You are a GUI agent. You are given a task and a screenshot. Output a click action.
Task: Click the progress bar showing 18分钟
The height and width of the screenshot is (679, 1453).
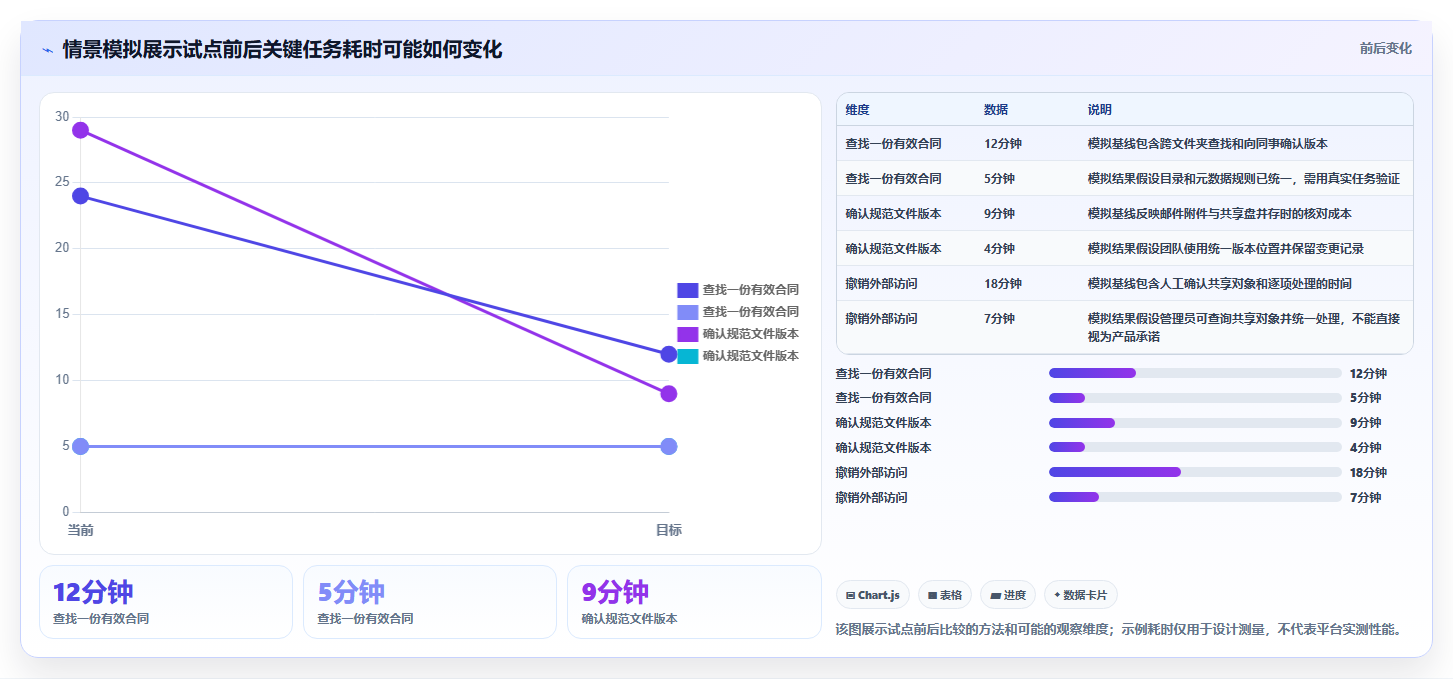click(1195, 472)
